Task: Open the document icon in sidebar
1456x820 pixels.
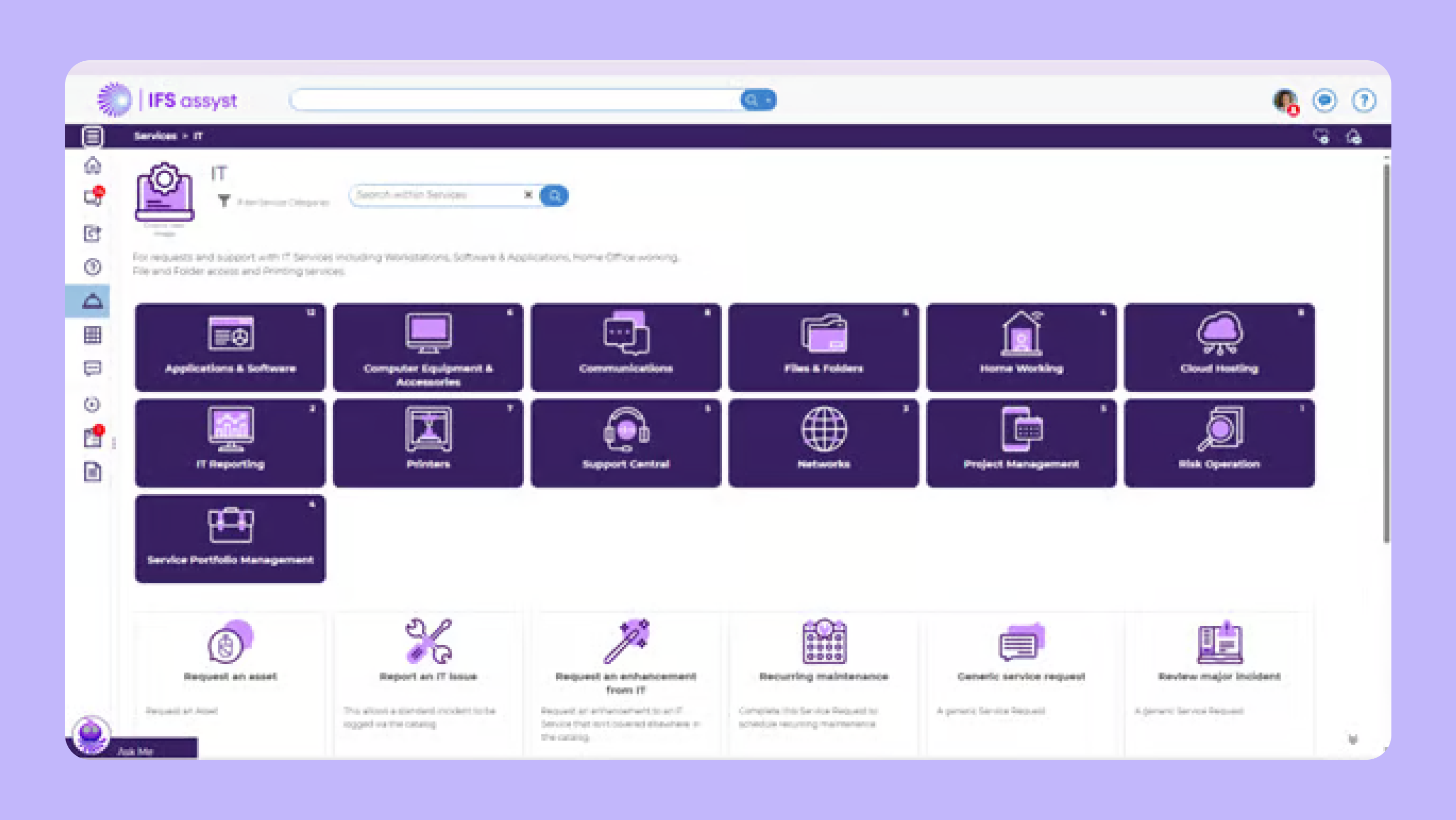Action: (93, 472)
